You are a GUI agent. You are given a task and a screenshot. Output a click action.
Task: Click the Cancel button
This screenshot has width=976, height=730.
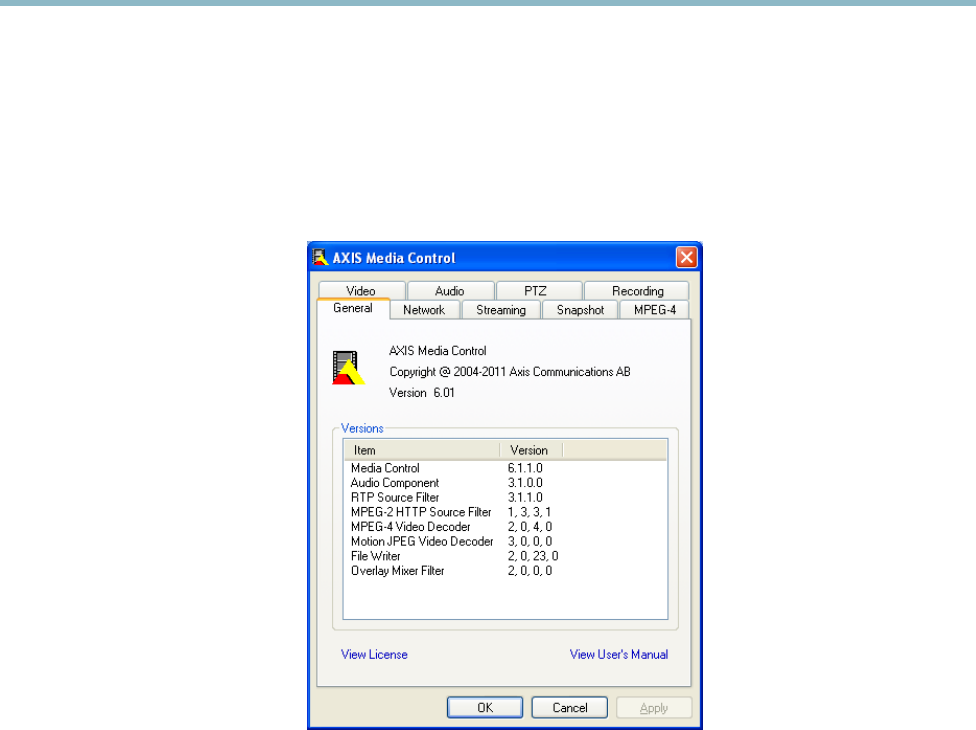570,708
